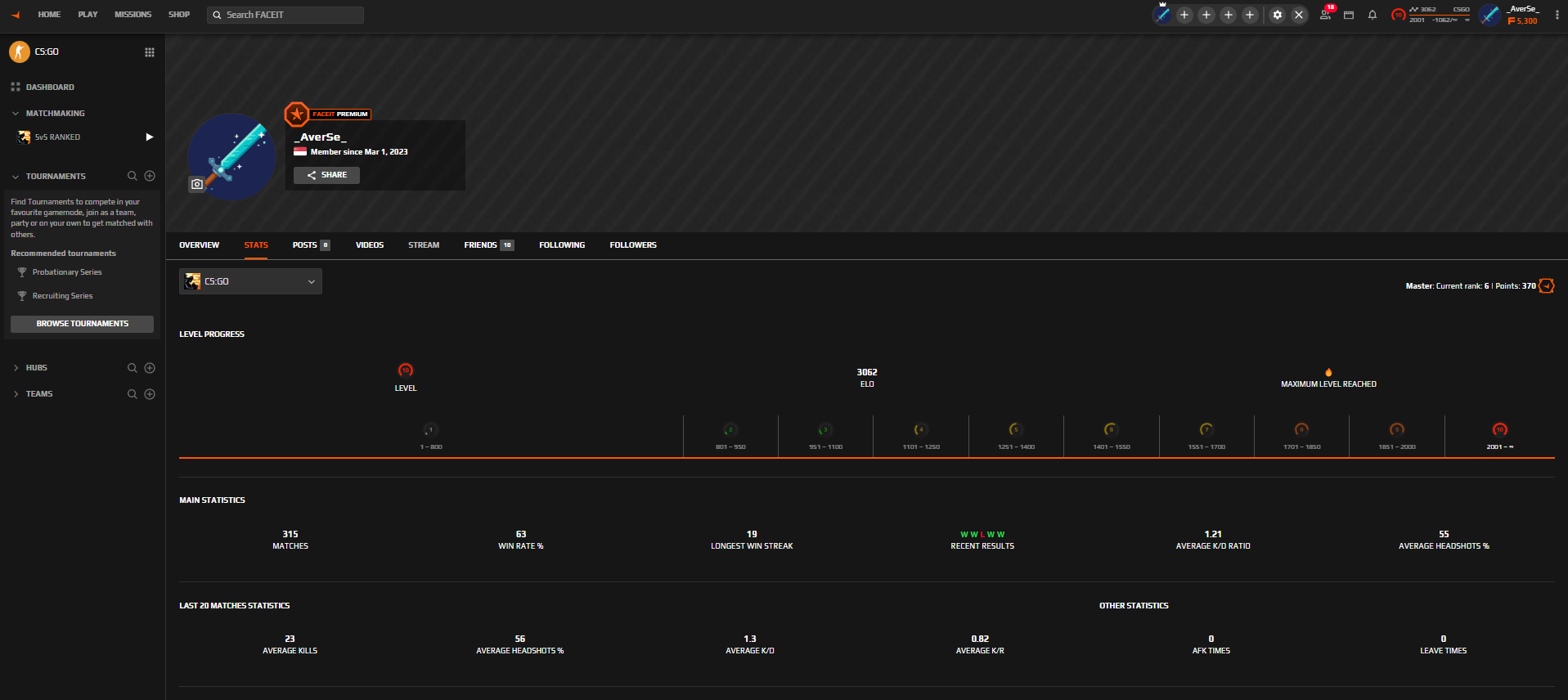Open the account avatar in the top bar
Viewport: 1568px width, 700px height.
pos(1489,15)
